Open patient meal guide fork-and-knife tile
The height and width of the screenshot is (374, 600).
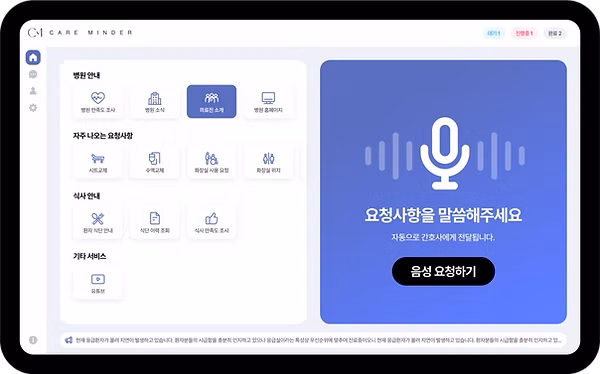[98, 222]
